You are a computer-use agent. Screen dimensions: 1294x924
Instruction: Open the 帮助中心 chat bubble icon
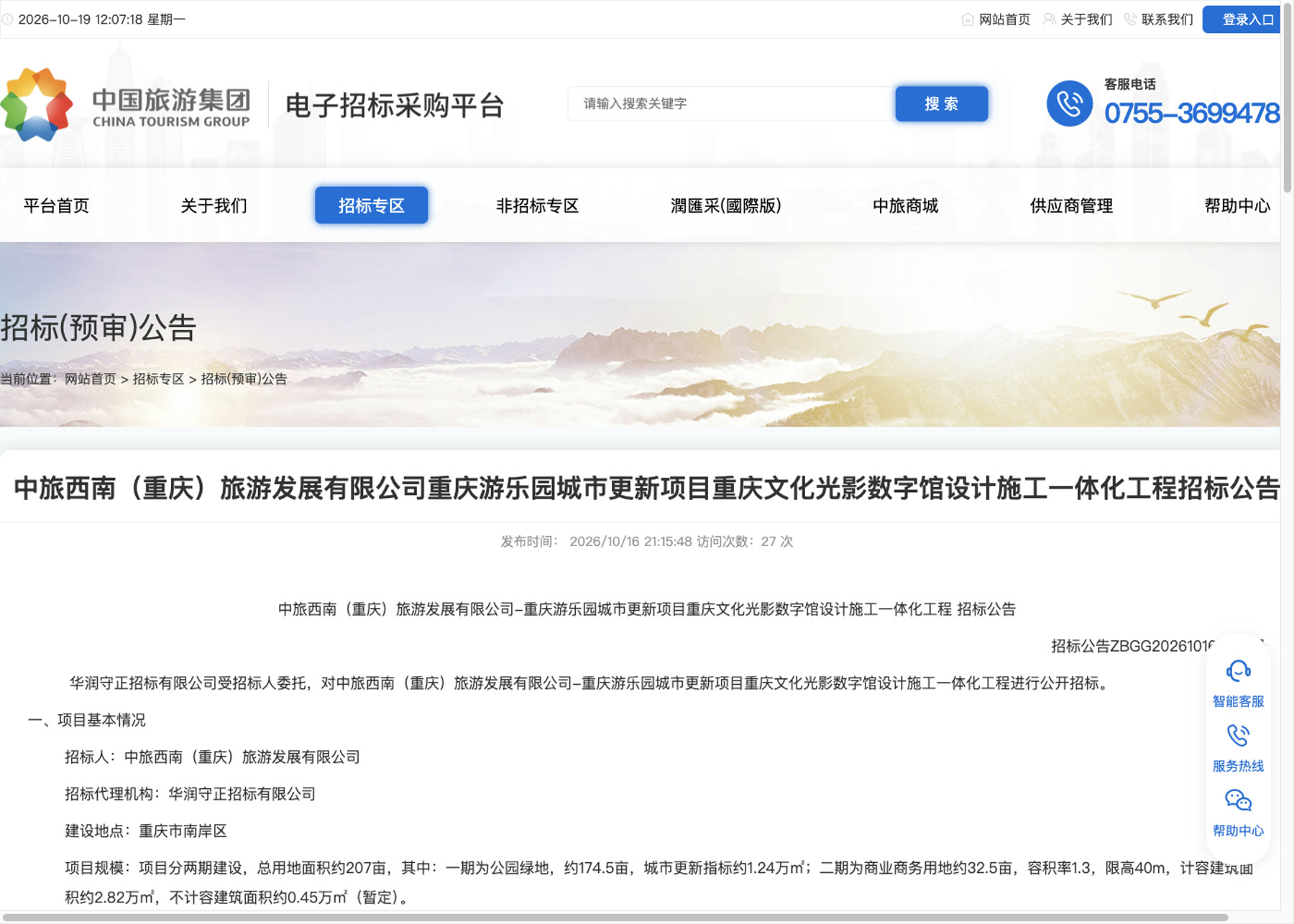(1238, 800)
